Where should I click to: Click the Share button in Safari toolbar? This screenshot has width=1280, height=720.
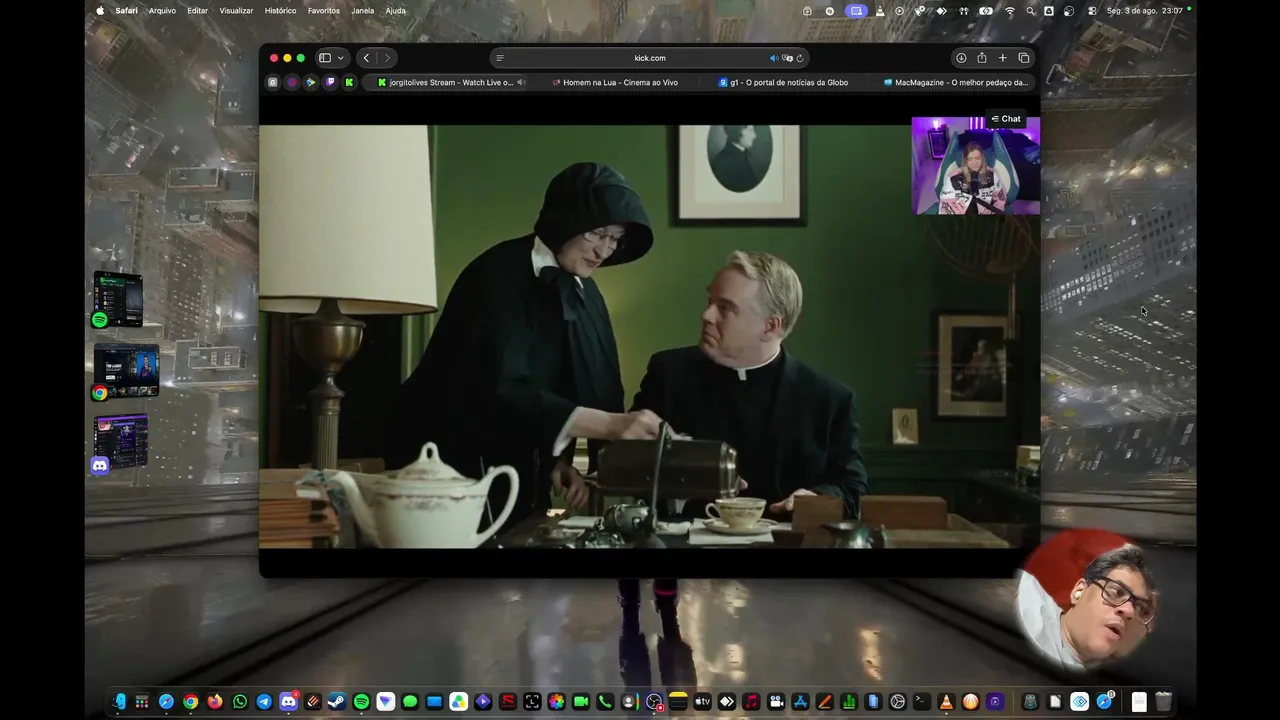click(982, 58)
